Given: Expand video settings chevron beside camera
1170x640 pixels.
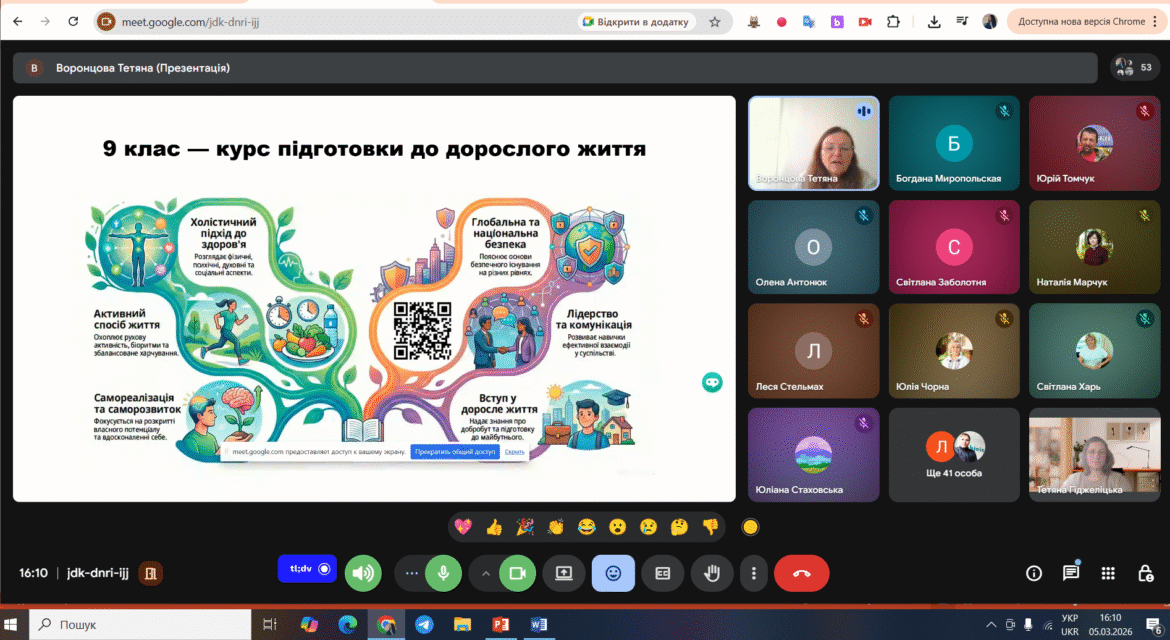Looking at the screenshot, I should [486, 573].
